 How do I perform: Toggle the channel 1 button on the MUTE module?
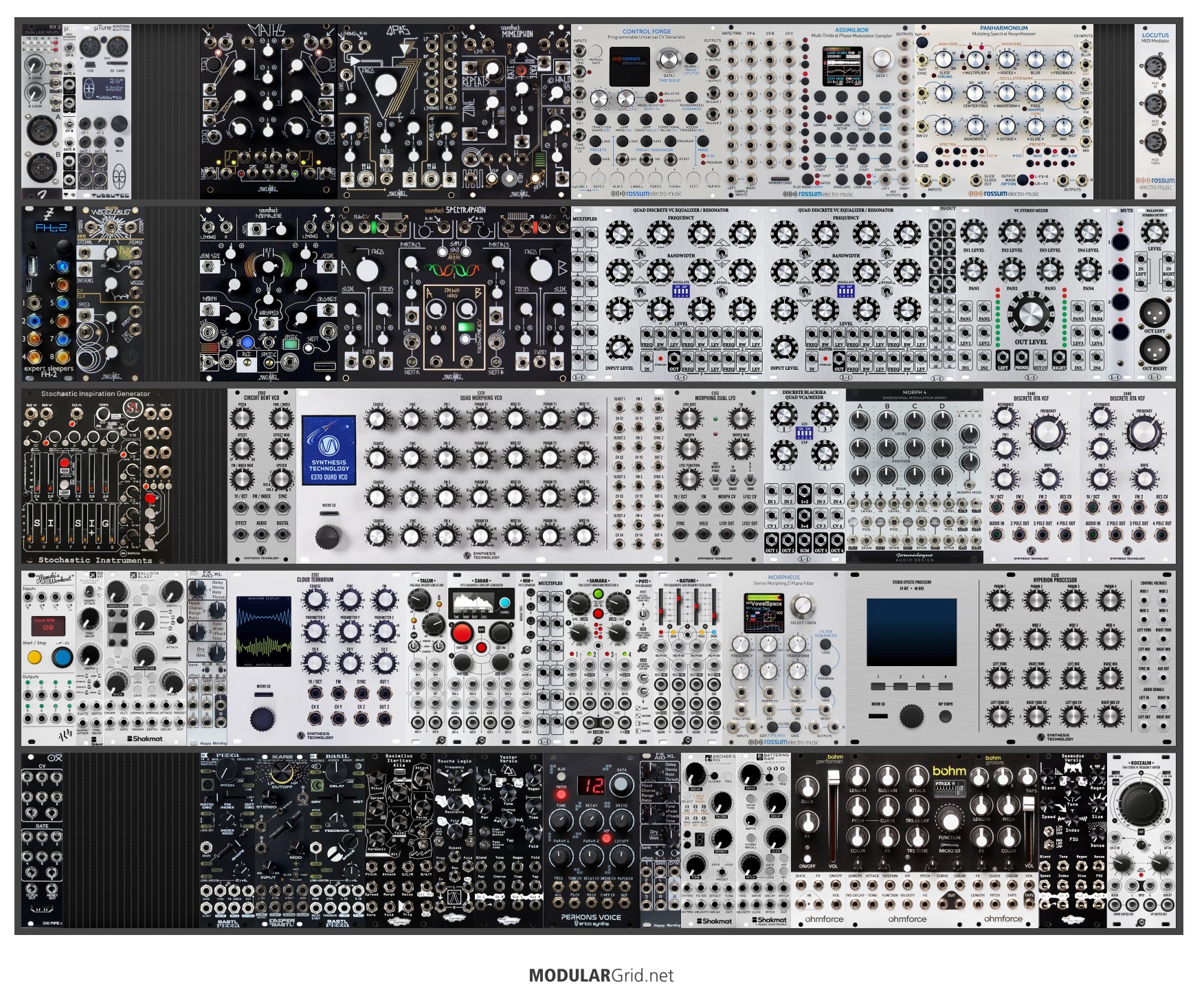1120,242
